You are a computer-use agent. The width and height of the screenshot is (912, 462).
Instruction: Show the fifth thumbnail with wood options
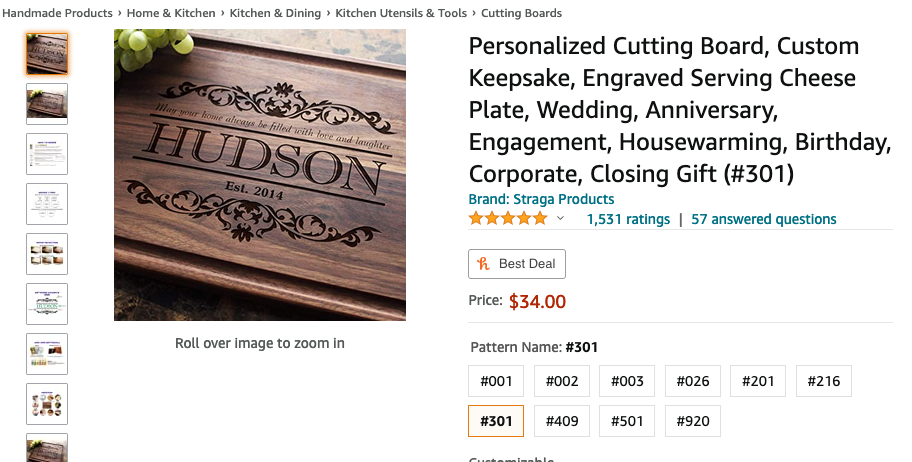click(x=47, y=254)
